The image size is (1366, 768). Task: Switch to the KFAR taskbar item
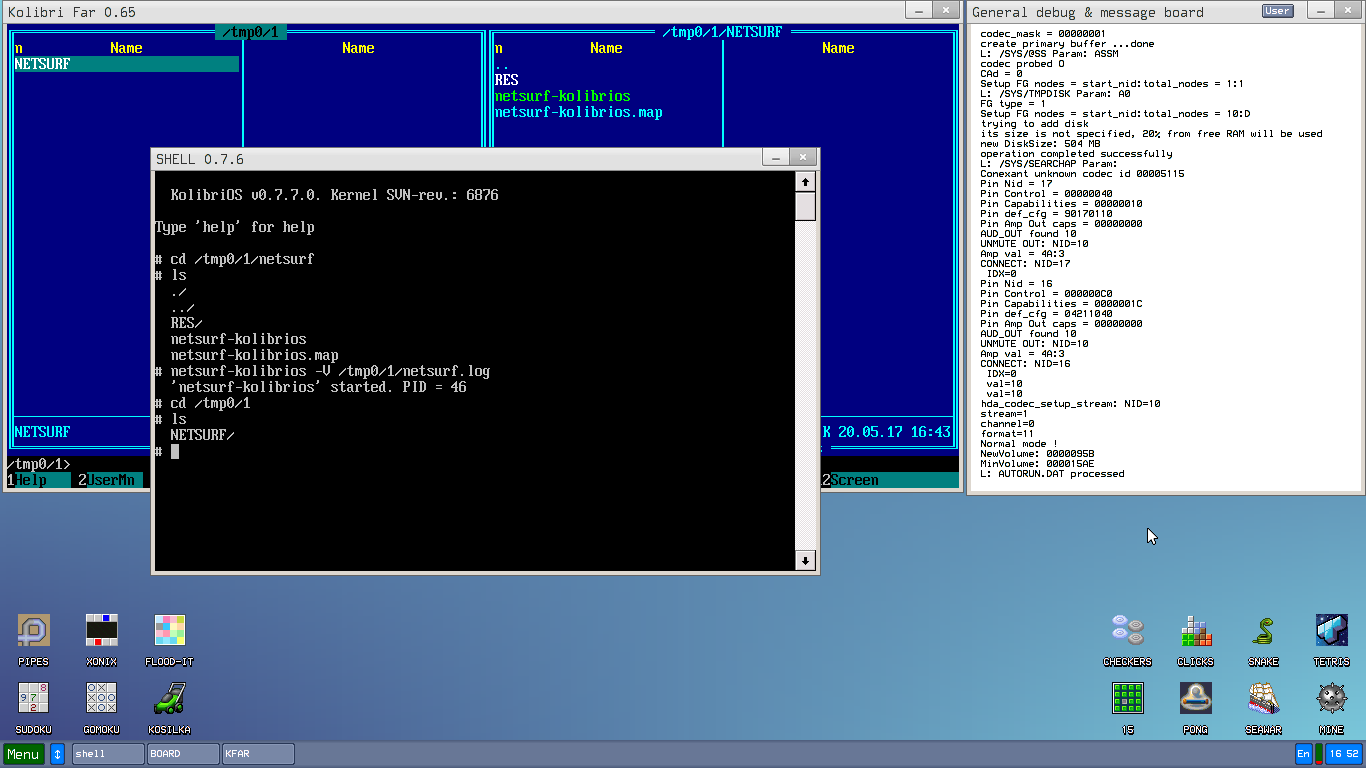click(x=258, y=754)
